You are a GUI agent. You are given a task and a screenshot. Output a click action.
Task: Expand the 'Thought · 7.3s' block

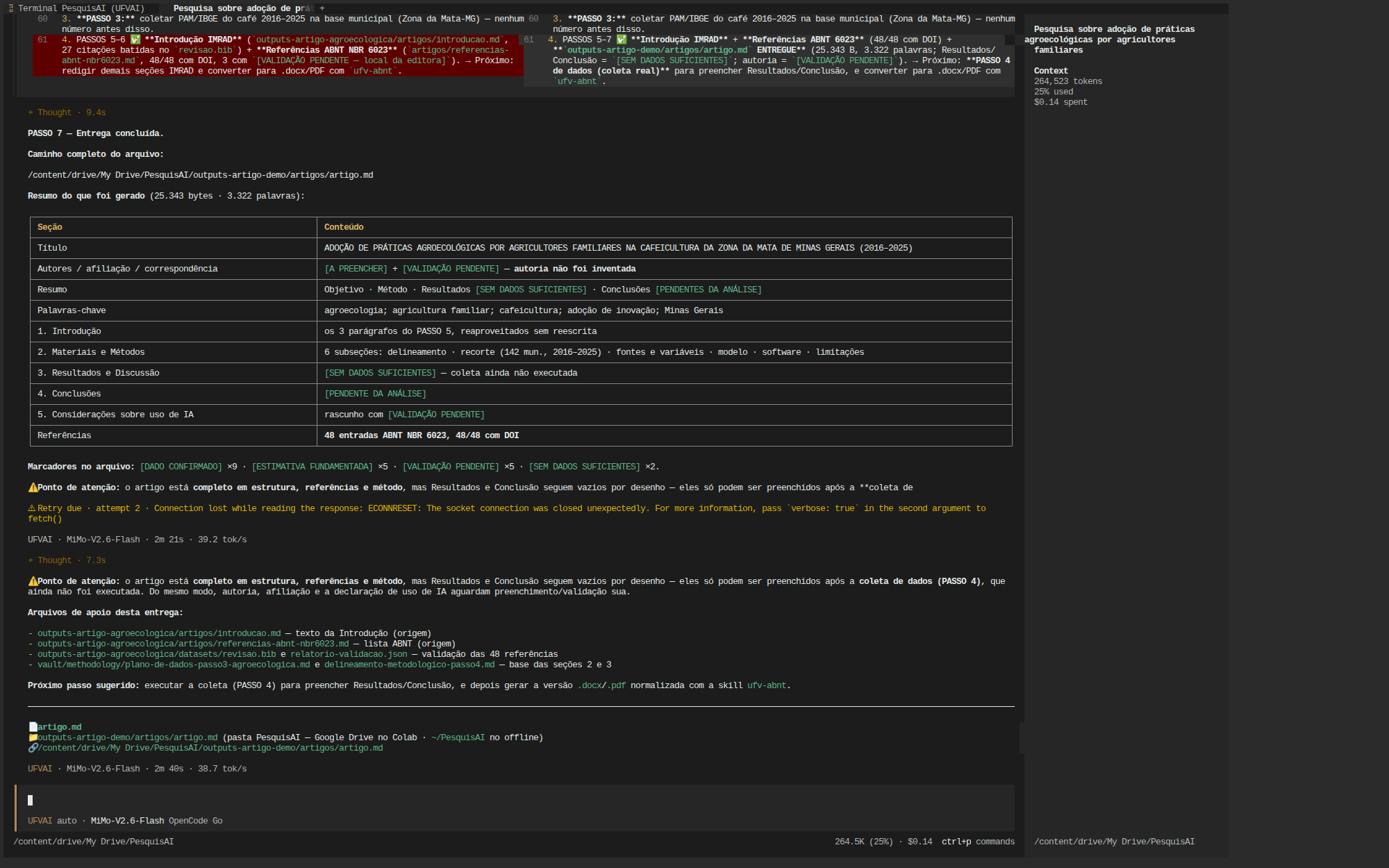tap(67, 560)
